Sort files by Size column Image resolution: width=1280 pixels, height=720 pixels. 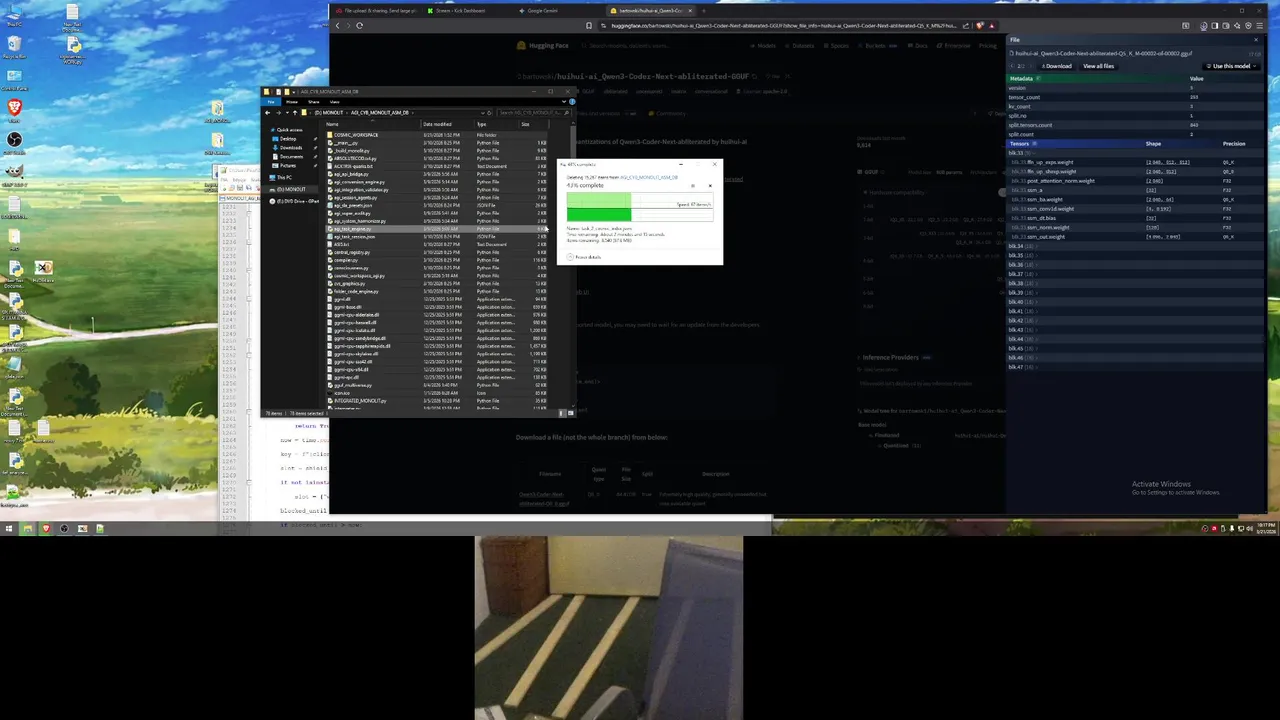pyautogui.click(x=533, y=124)
